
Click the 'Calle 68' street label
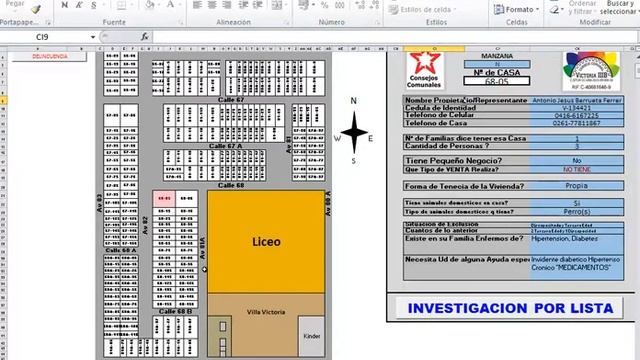pos(231,185)
